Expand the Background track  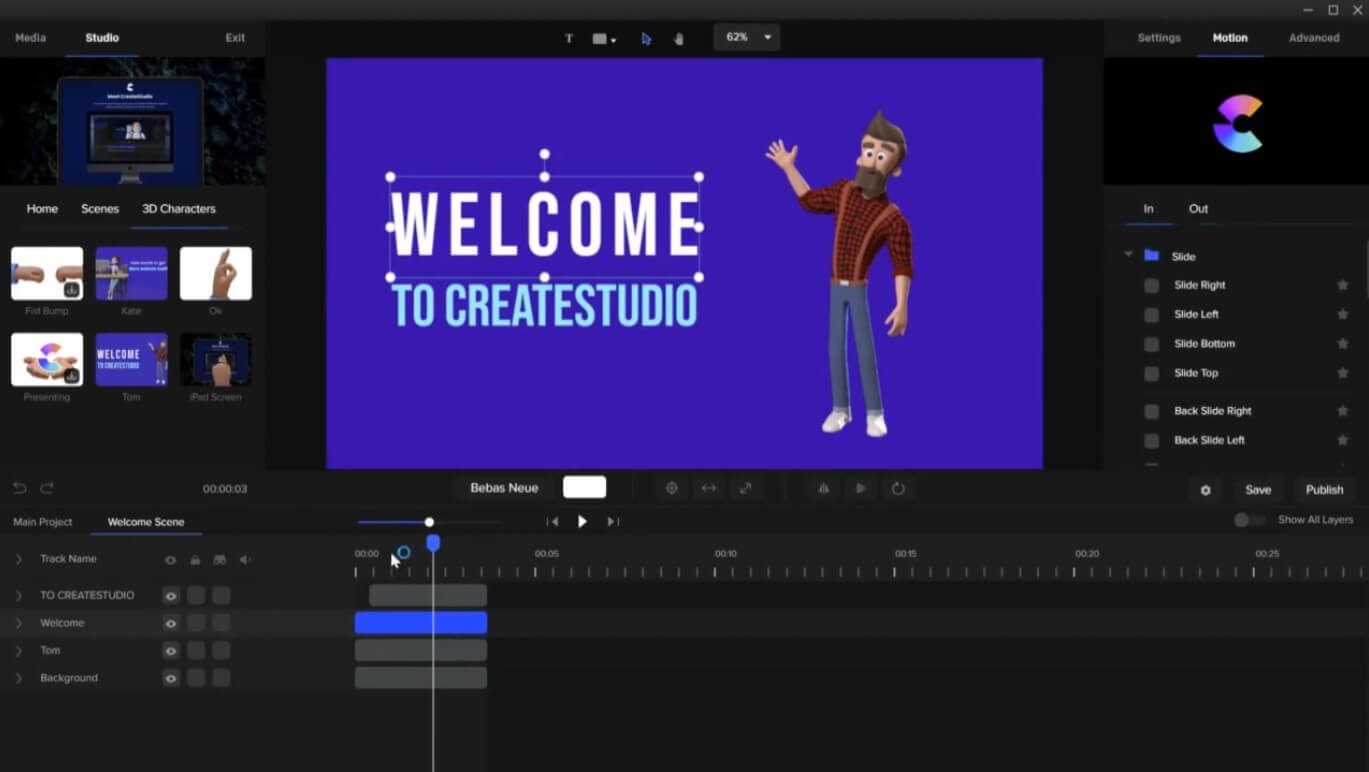click(x=18, y=678)
